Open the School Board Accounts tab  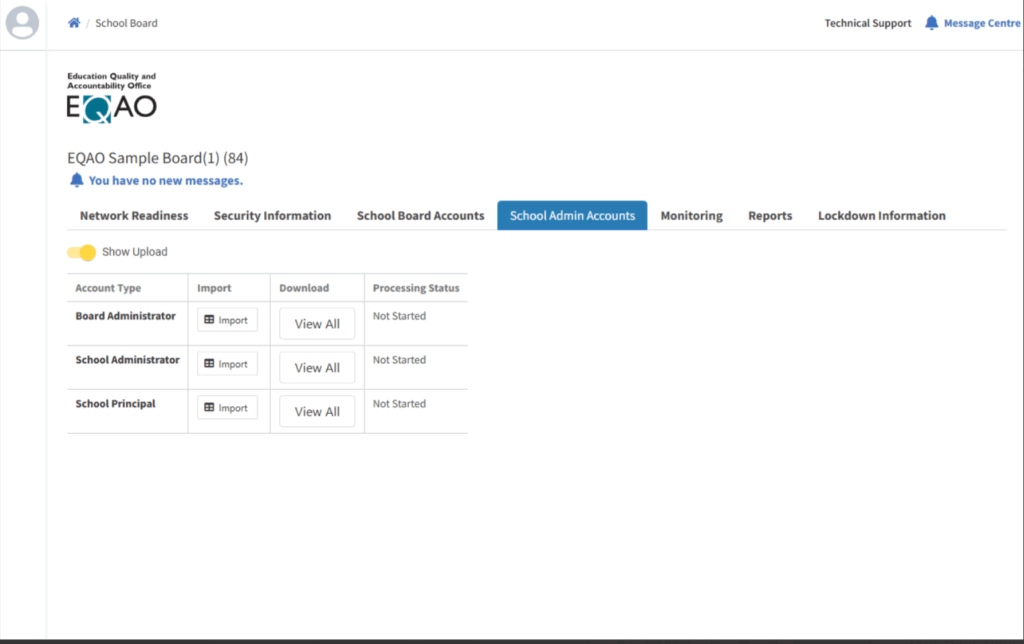(x=420, y=216)
